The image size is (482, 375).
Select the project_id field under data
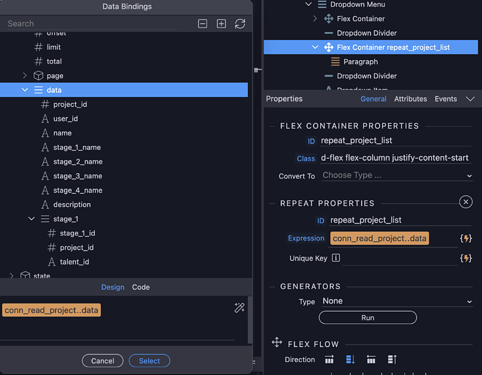pyautogui.click(x=70, y=104)
